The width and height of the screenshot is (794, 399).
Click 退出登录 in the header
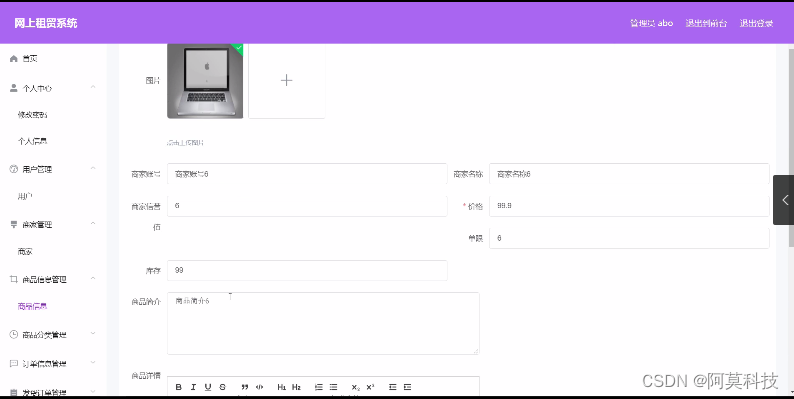(756, 23)
